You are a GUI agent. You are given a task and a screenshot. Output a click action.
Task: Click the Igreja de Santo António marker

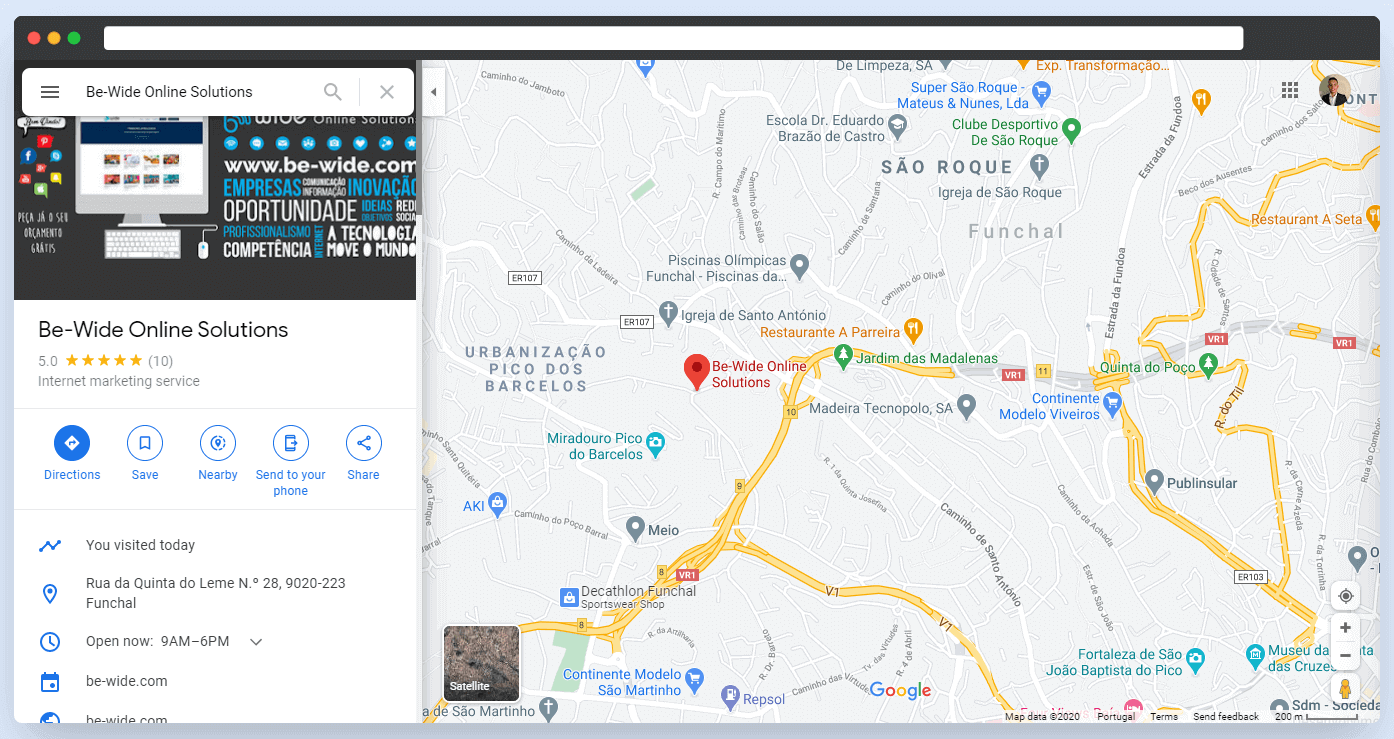pos(668,312)
